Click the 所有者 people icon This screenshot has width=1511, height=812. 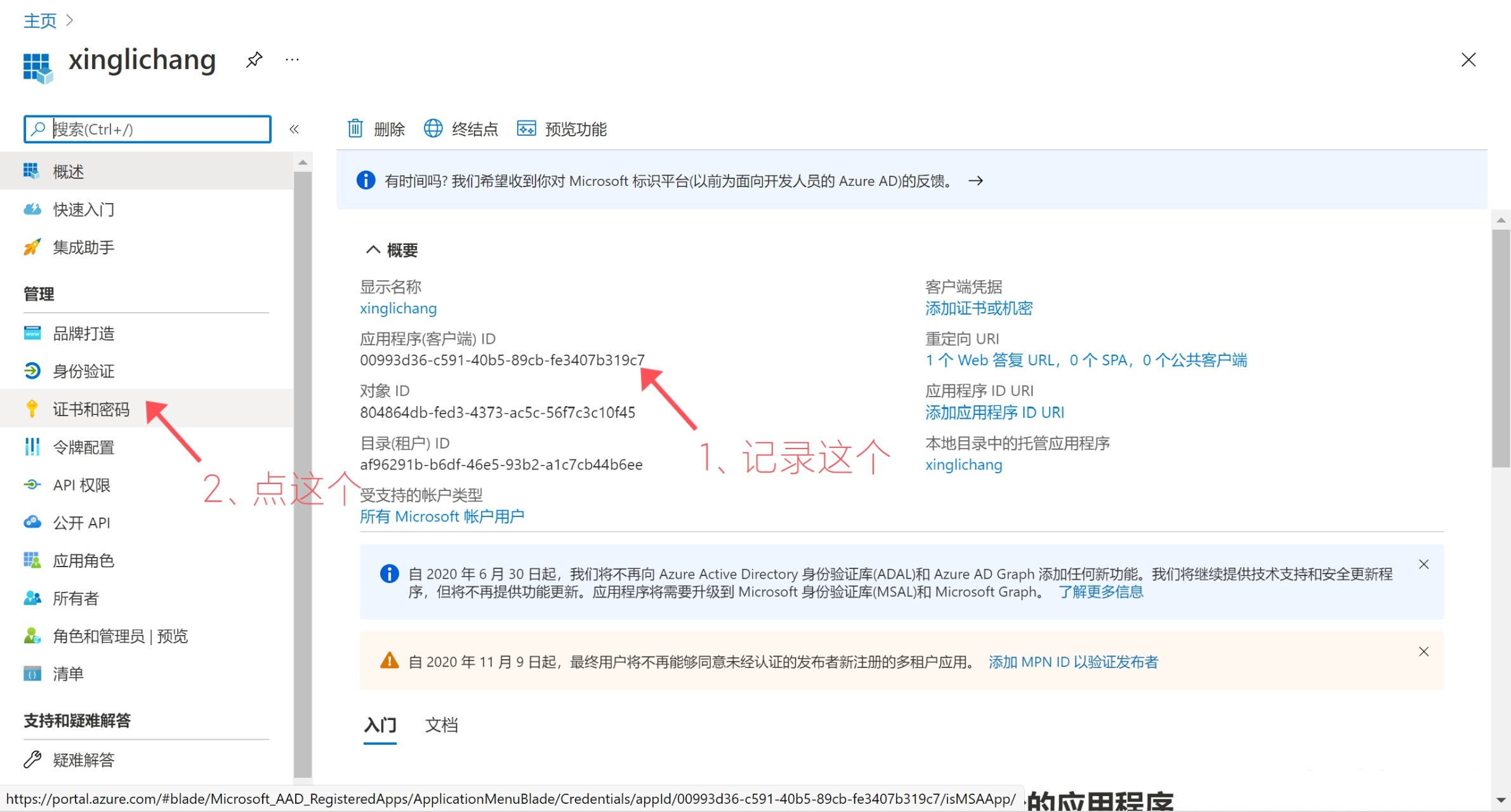click(x=32, y=598)
